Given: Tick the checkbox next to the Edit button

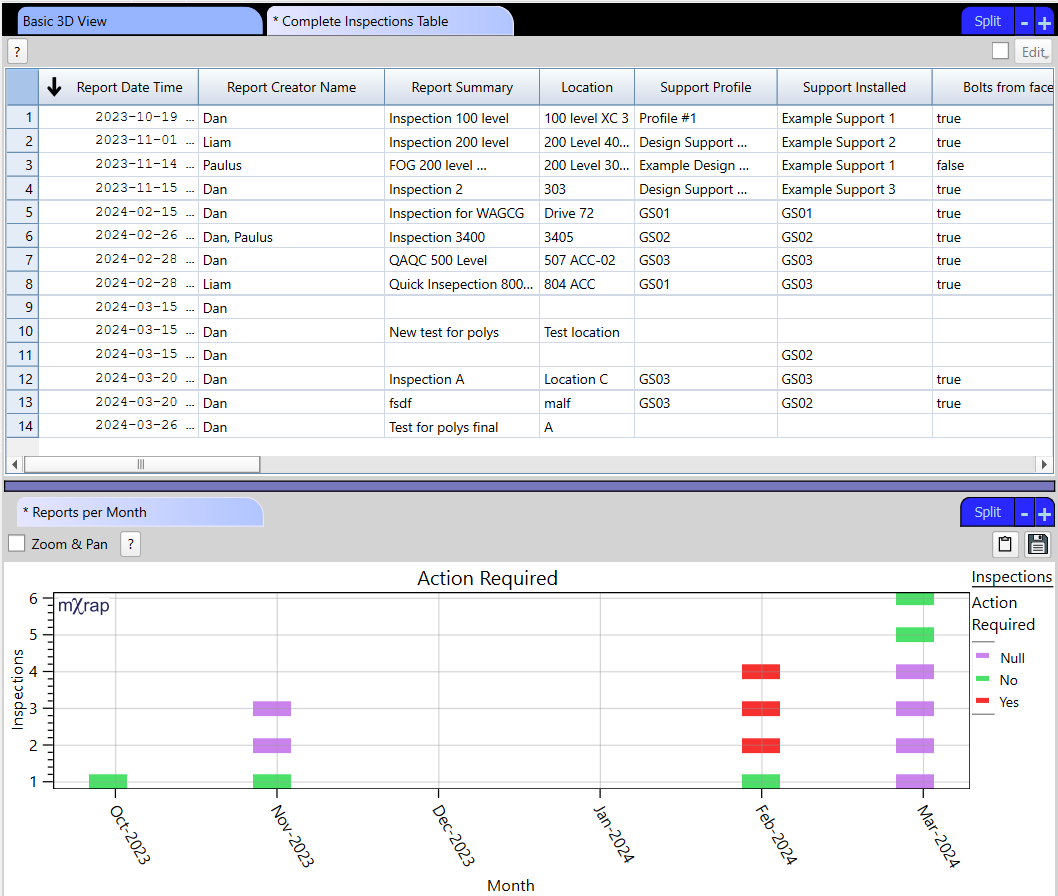Looking at the screenshot, I should coord(1000,51).
